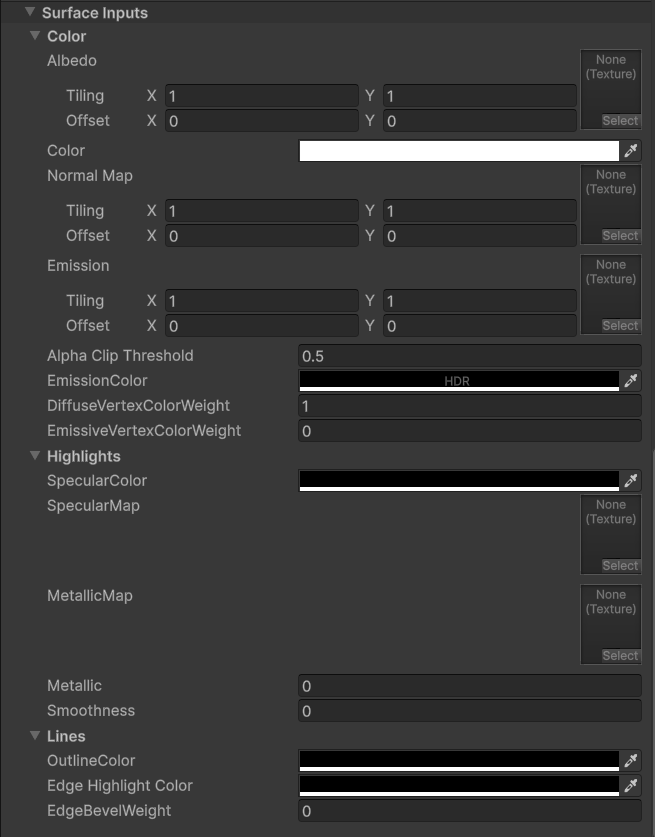Open the white Color swatch picker
The height and width of the screenshot is (837, 655).
coord(459,151)
